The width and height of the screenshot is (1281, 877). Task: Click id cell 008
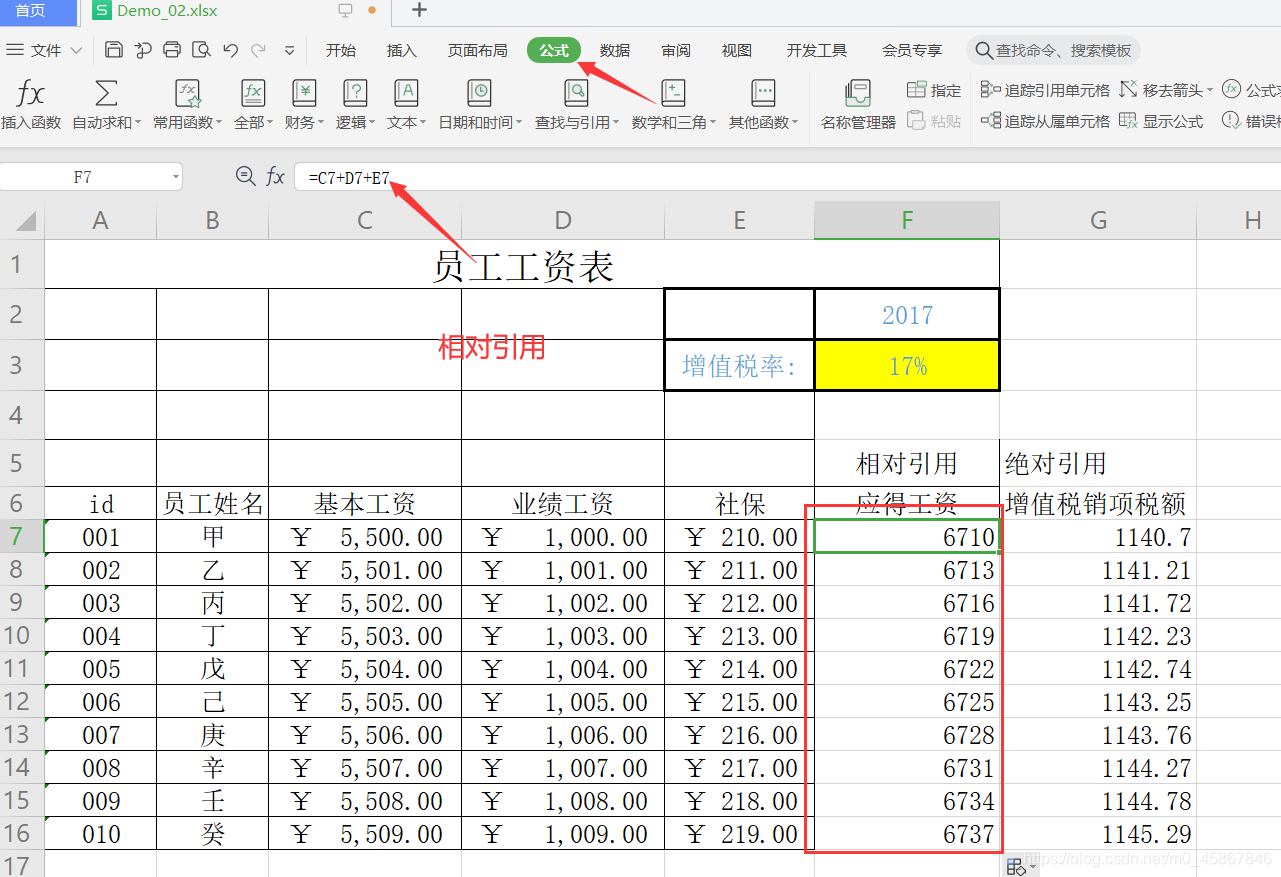[x=101, y=768]
